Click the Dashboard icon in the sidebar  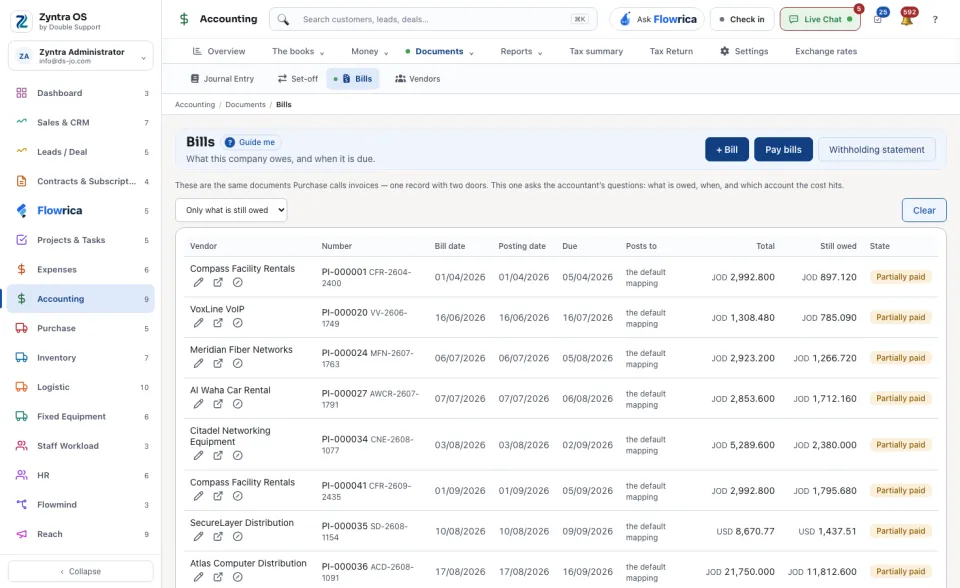click(x=21, y=93)
